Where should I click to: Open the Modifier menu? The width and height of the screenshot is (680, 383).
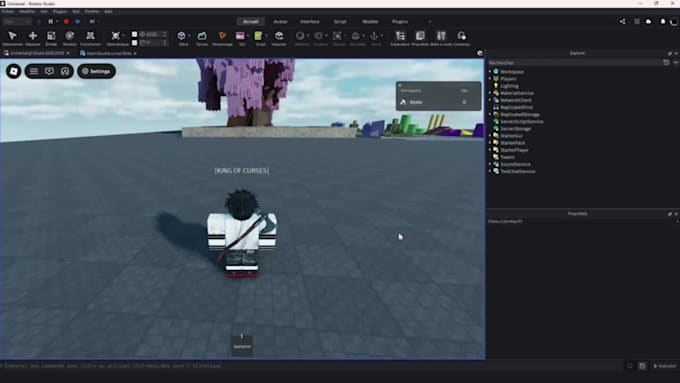27,11
